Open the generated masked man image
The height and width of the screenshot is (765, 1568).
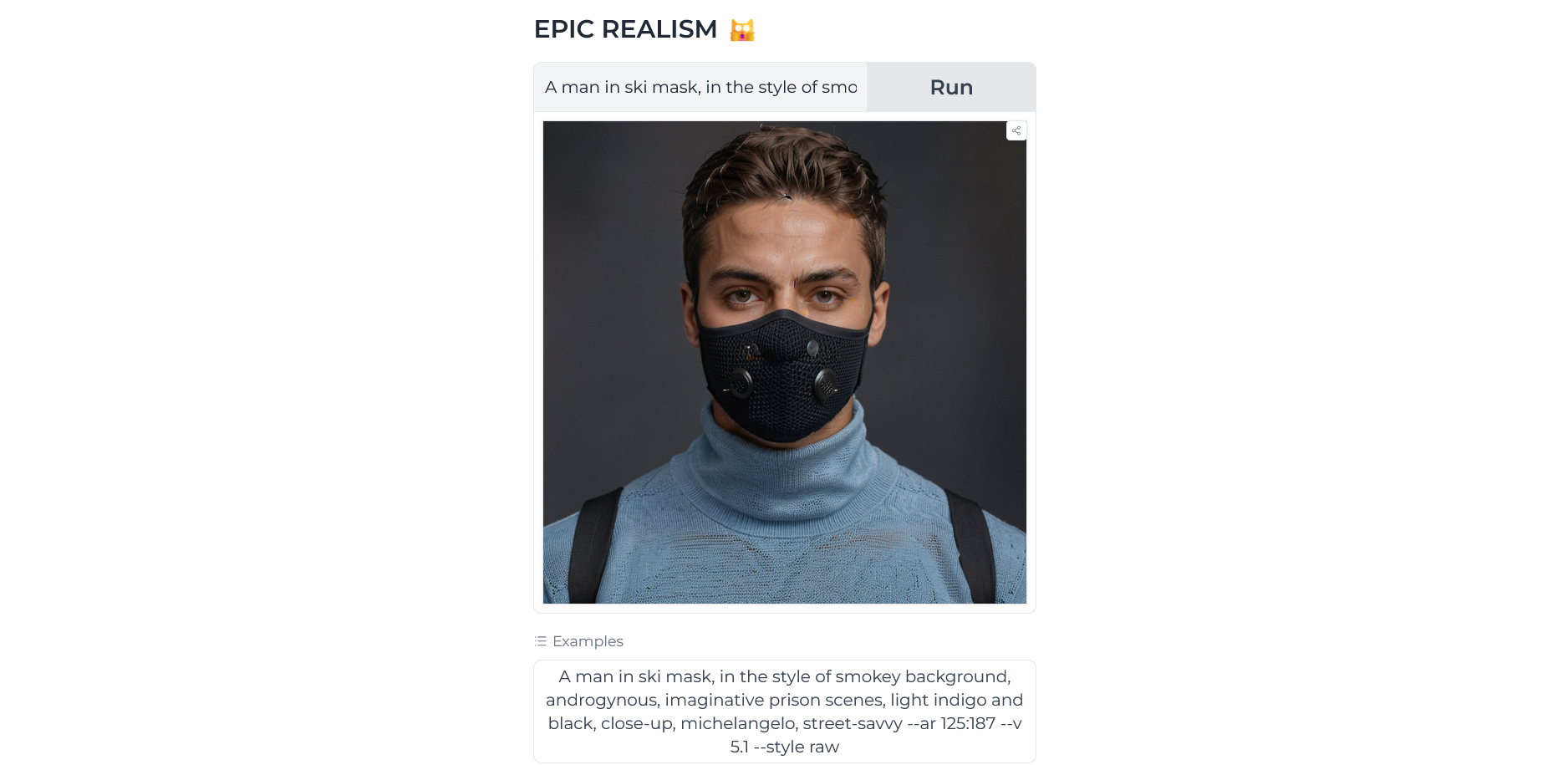(785, 362)
